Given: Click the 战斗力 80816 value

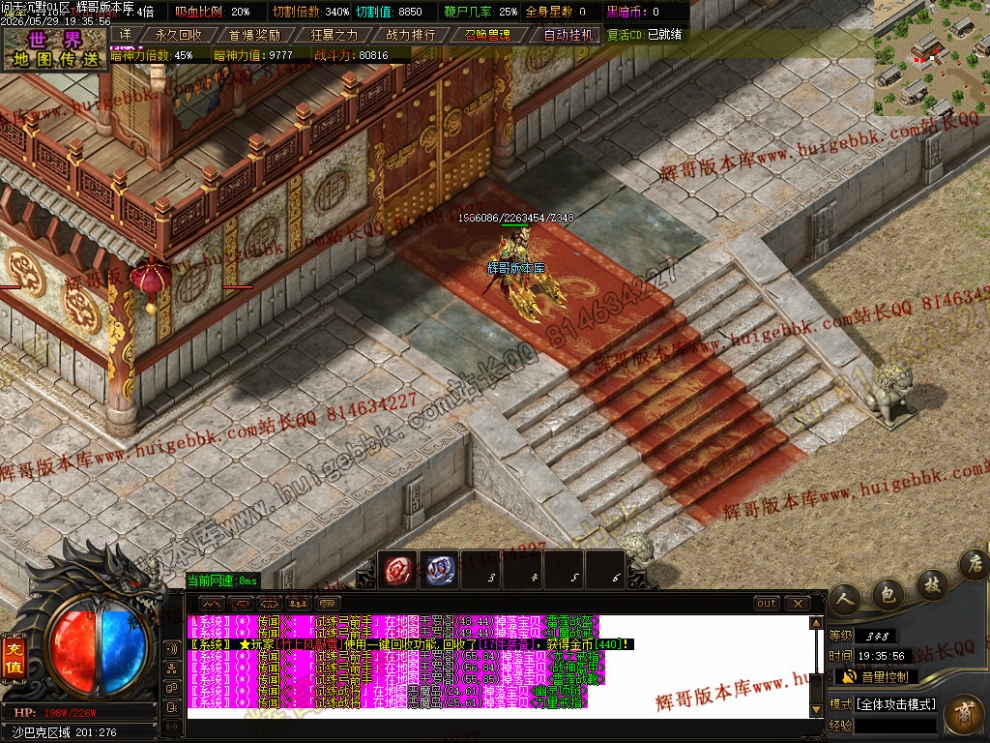Looking at the screenshot, I should click(x=352, y=55).
